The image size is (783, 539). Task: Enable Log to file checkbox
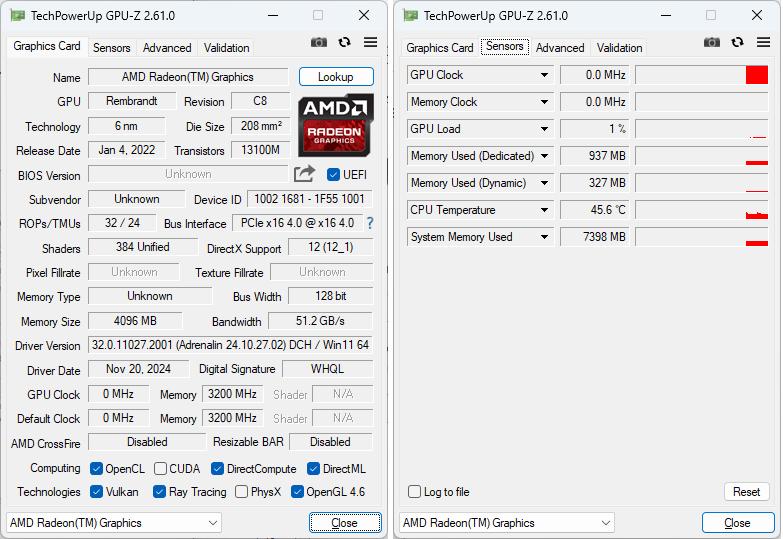click(414, 492)
